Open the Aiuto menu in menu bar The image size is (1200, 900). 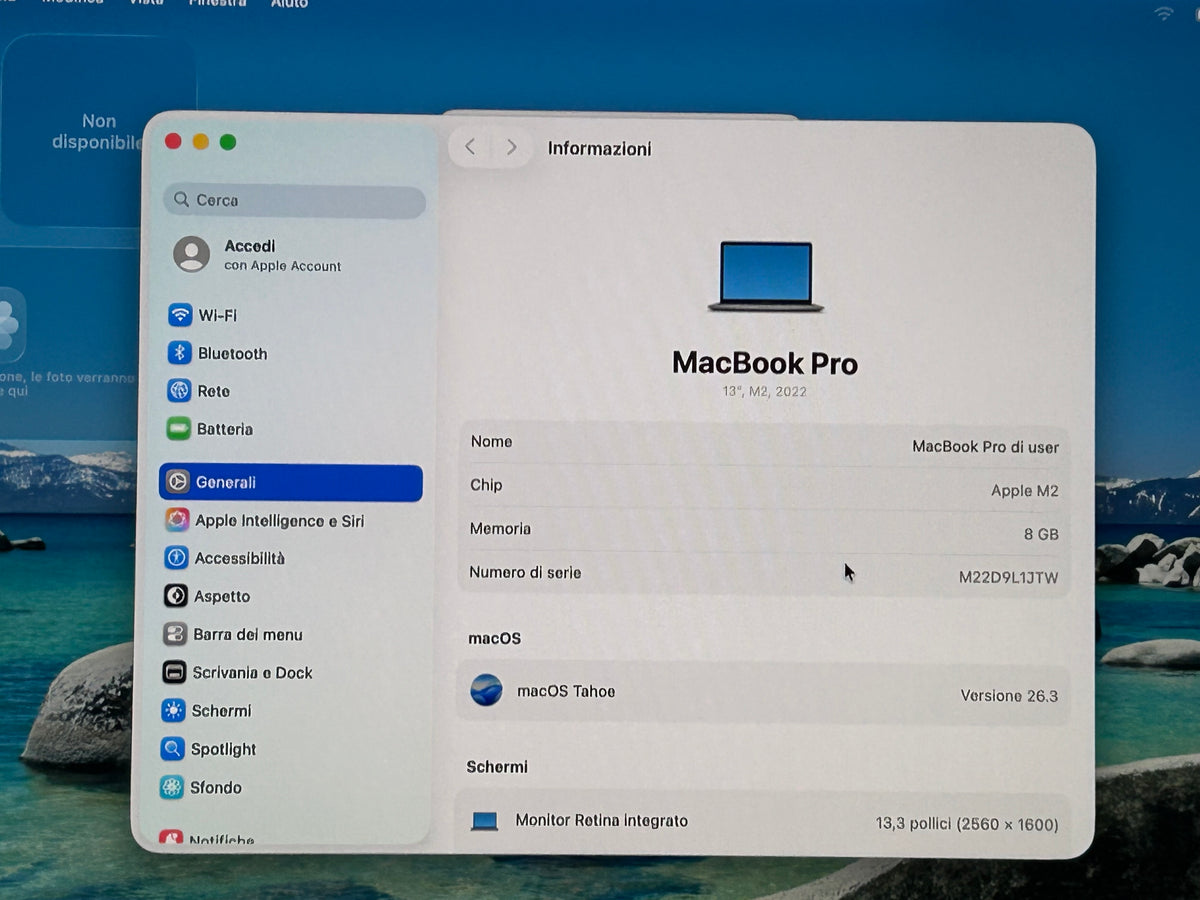tap(289, 3)
